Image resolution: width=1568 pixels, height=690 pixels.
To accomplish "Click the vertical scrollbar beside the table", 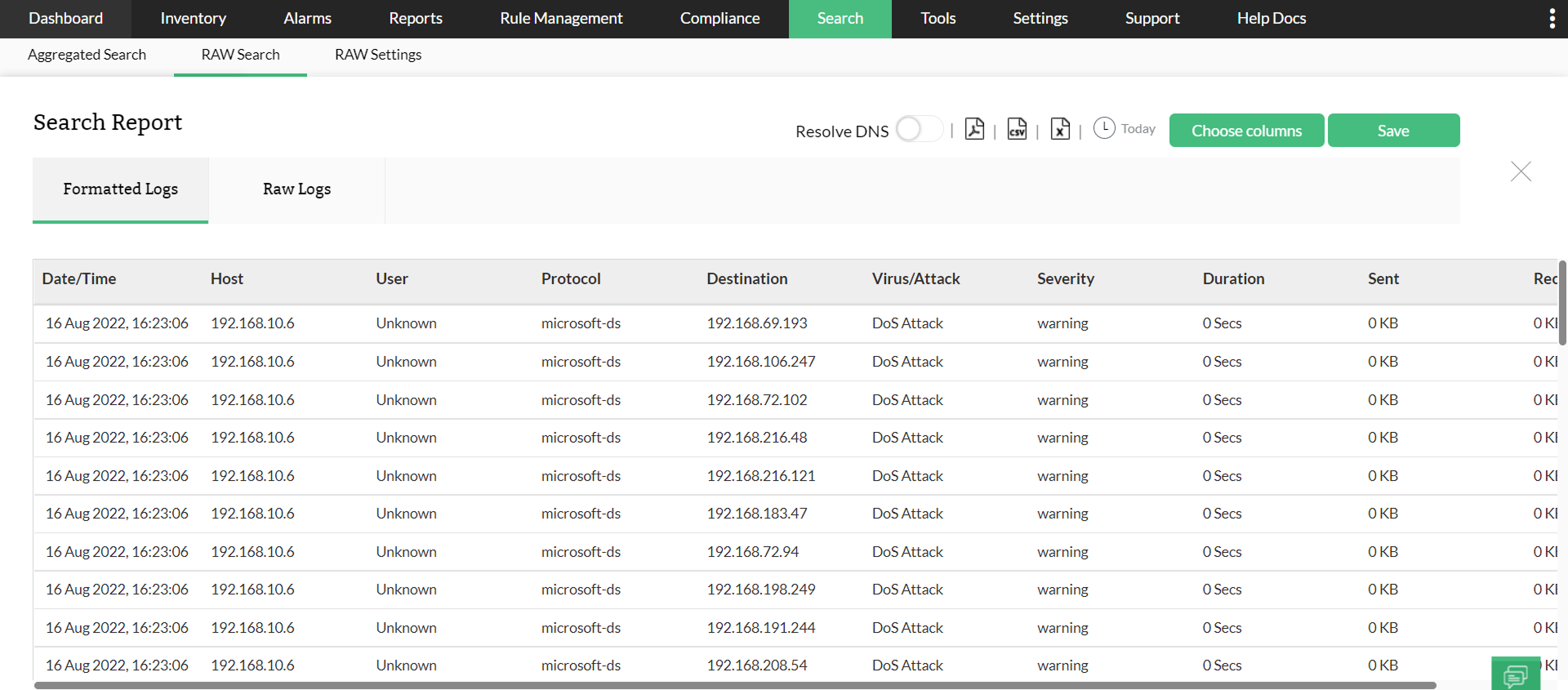I will point(1562,302).
